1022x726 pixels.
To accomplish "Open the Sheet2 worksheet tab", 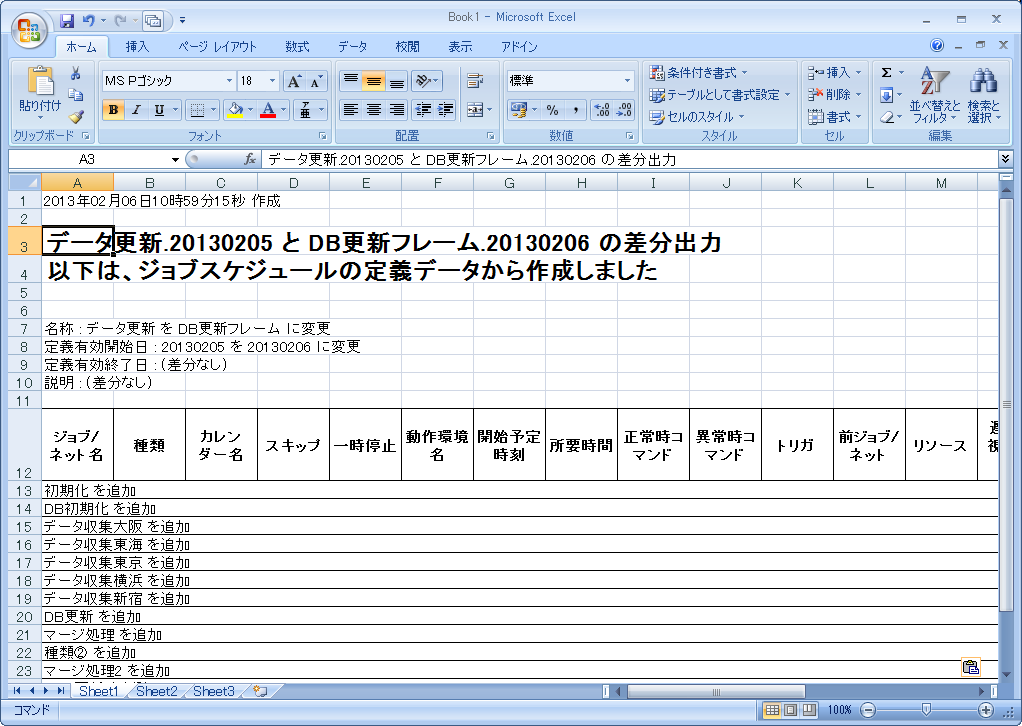I will pyautogui.click(x=156, y=691).
